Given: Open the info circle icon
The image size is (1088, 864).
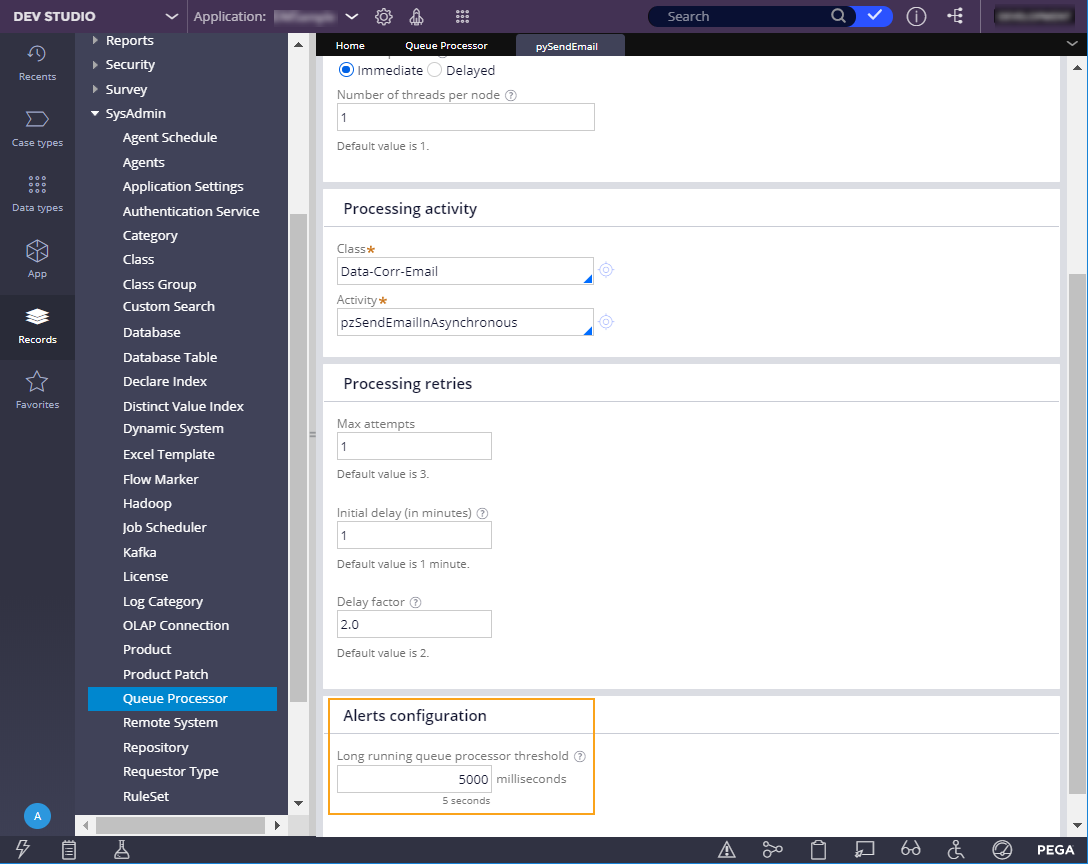Looking at the screenshot, I should (x=916, y=17).
